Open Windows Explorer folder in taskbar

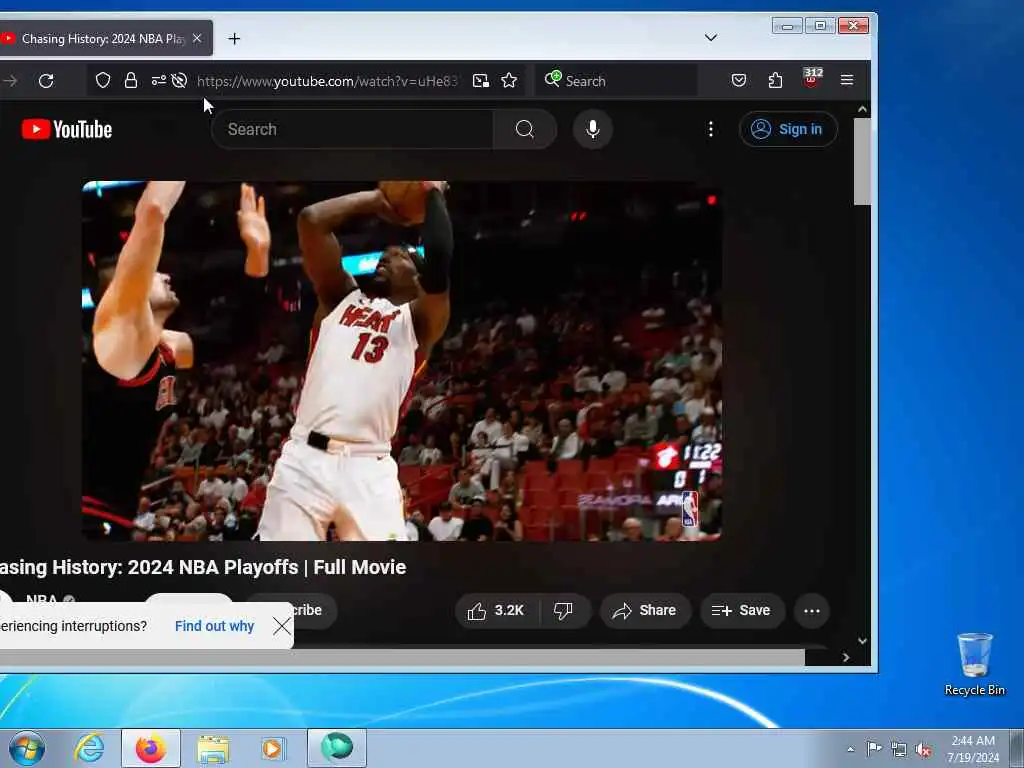[213, 748]
